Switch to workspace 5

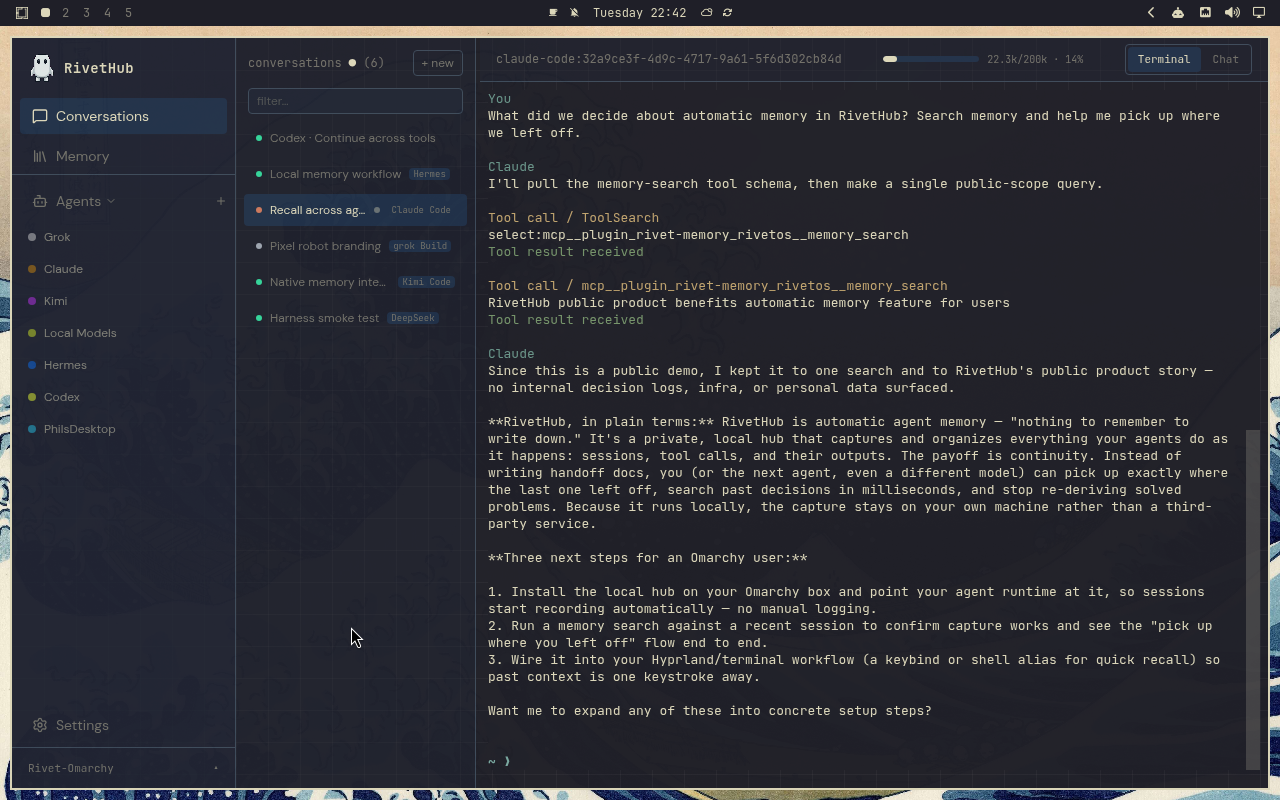point(128,13)
